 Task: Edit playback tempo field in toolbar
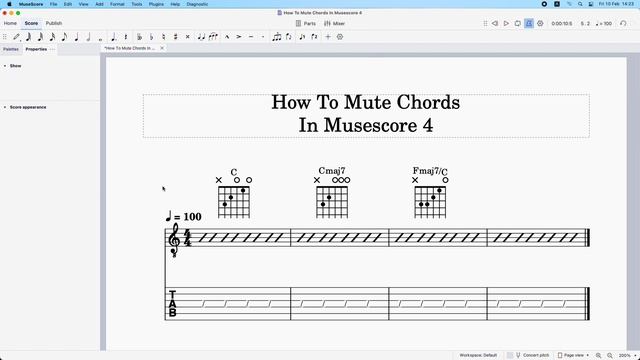tap(604, 24)
